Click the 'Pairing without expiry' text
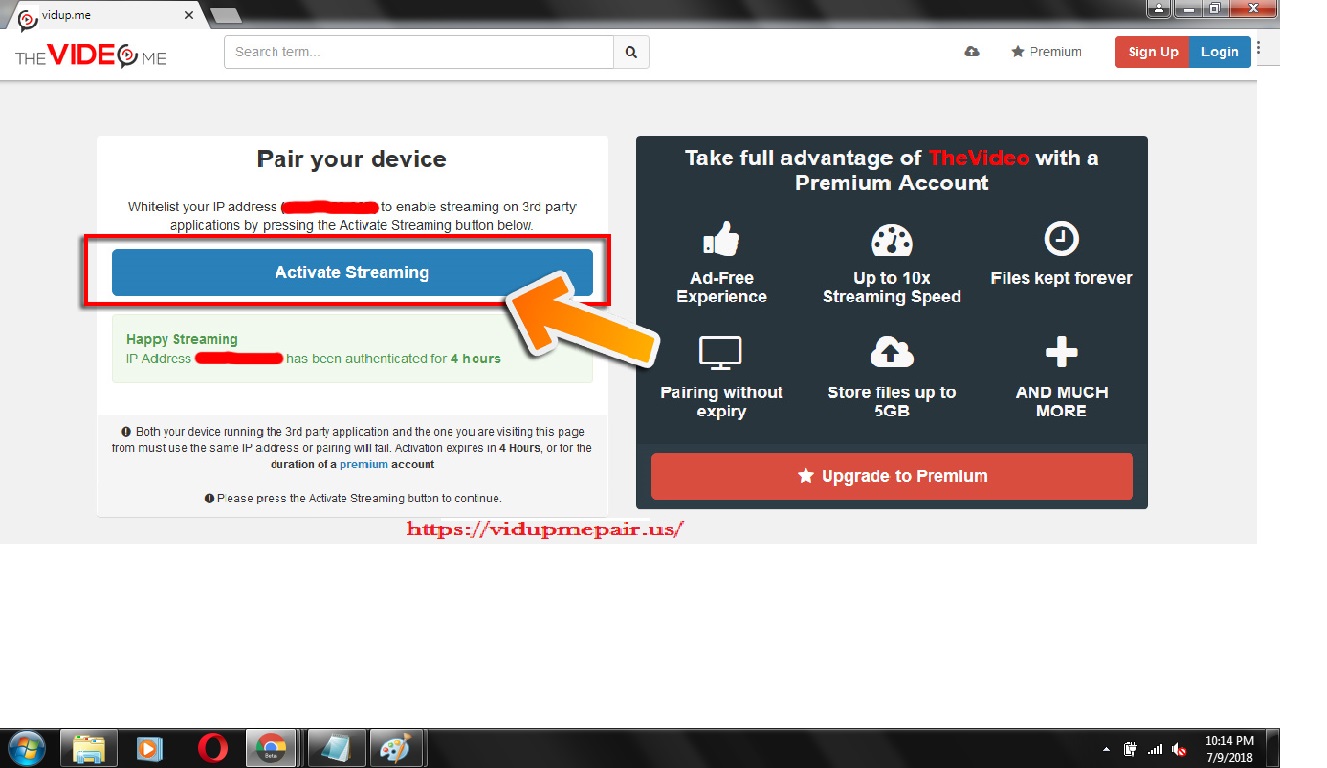The image size is (1327, 768). point(721,401)
